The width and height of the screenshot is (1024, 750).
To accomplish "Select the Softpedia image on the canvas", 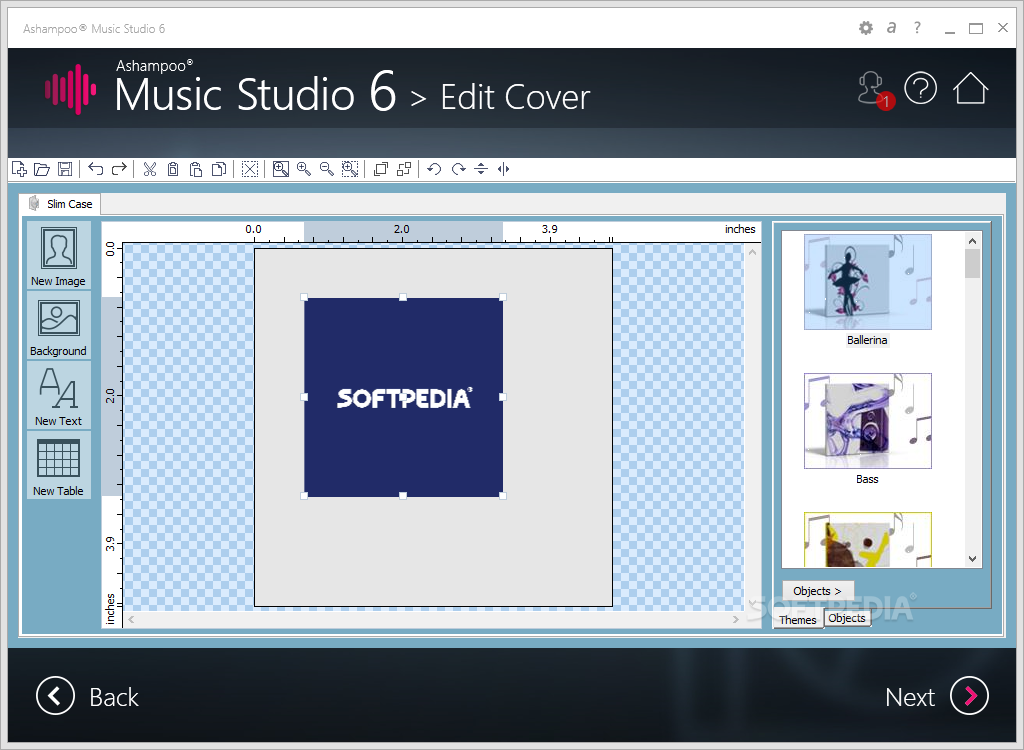I will coord(404,397).
